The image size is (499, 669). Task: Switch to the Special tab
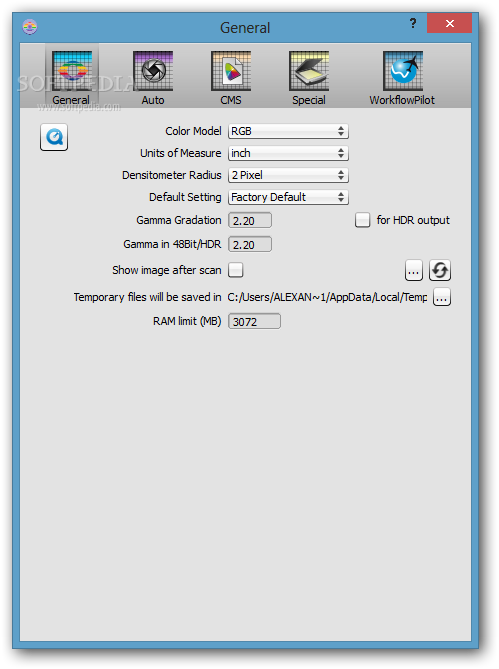tap(309, 78)
